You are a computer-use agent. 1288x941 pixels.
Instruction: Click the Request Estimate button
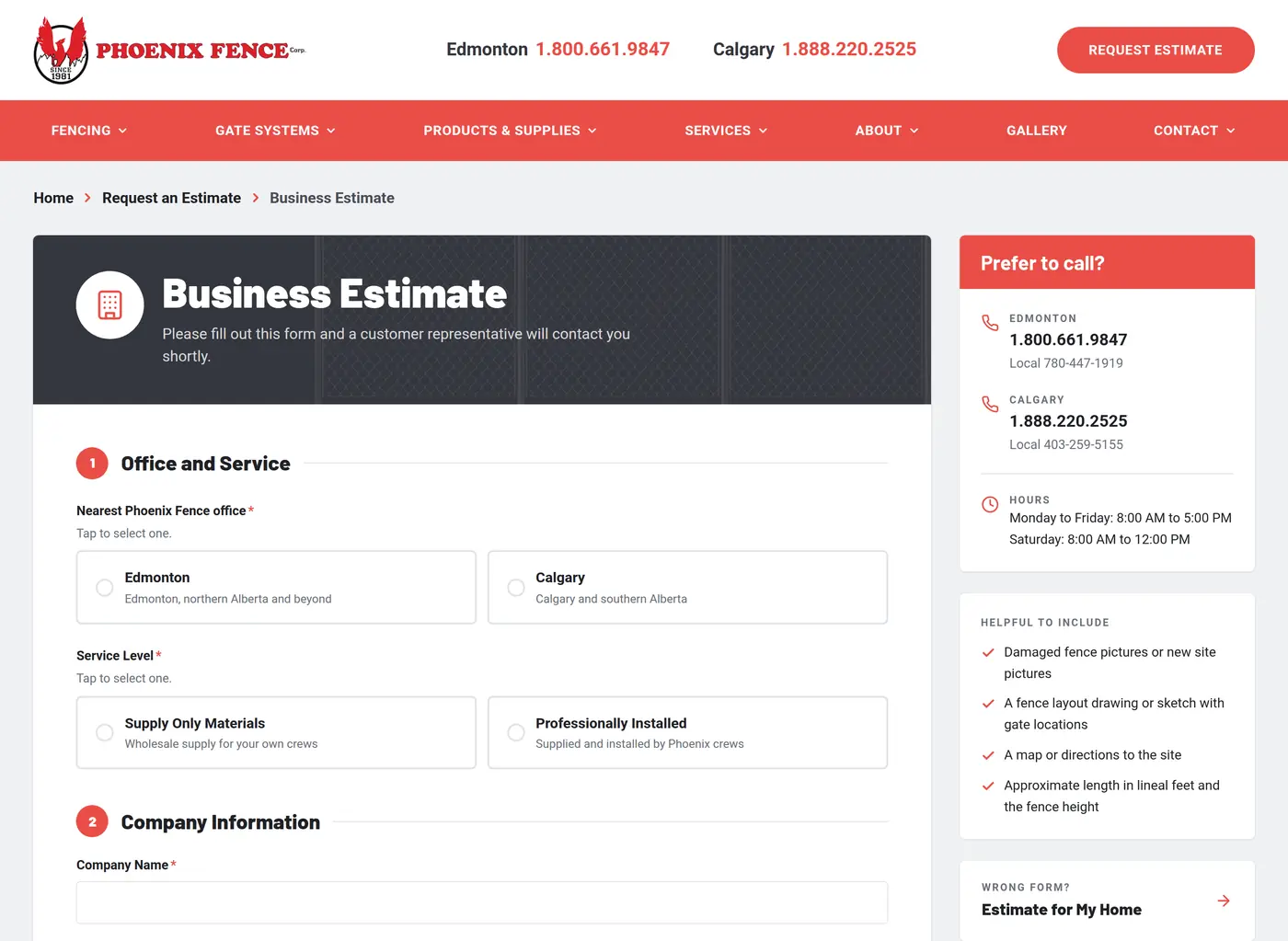1156,50
